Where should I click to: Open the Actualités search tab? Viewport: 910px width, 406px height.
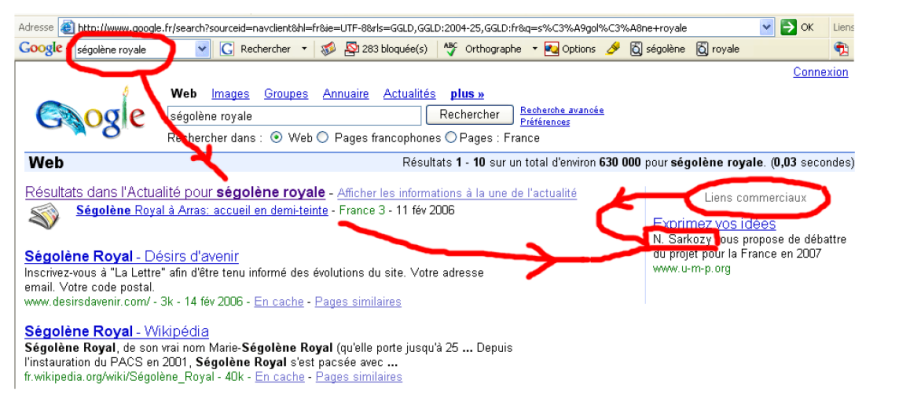(x=409, y=93)
